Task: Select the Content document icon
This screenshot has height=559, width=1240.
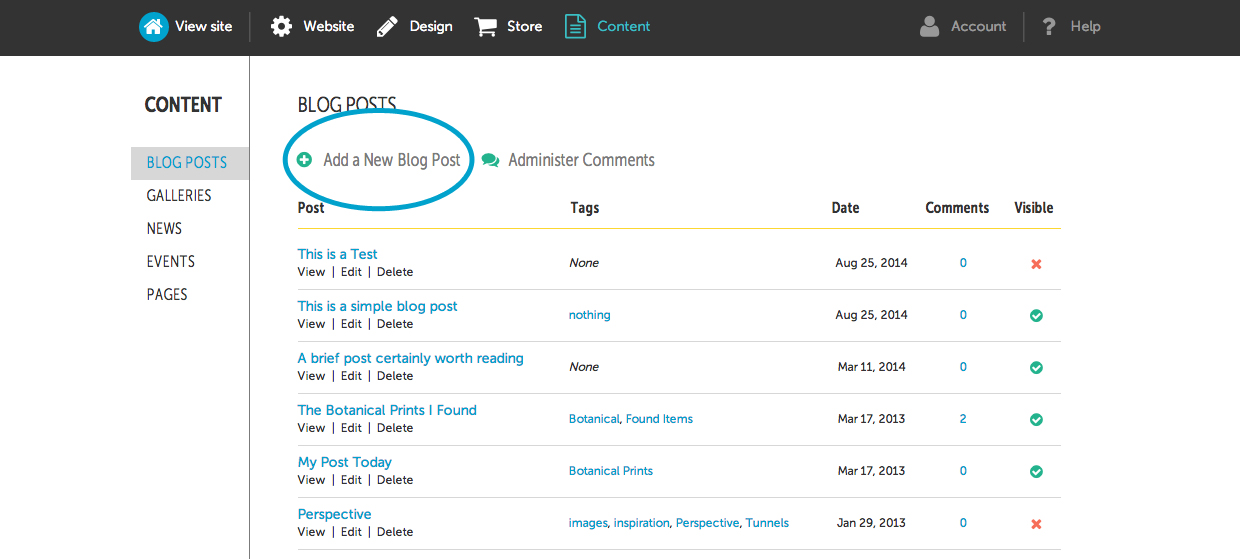Action: pyautogui.click(x=575, y=27)
